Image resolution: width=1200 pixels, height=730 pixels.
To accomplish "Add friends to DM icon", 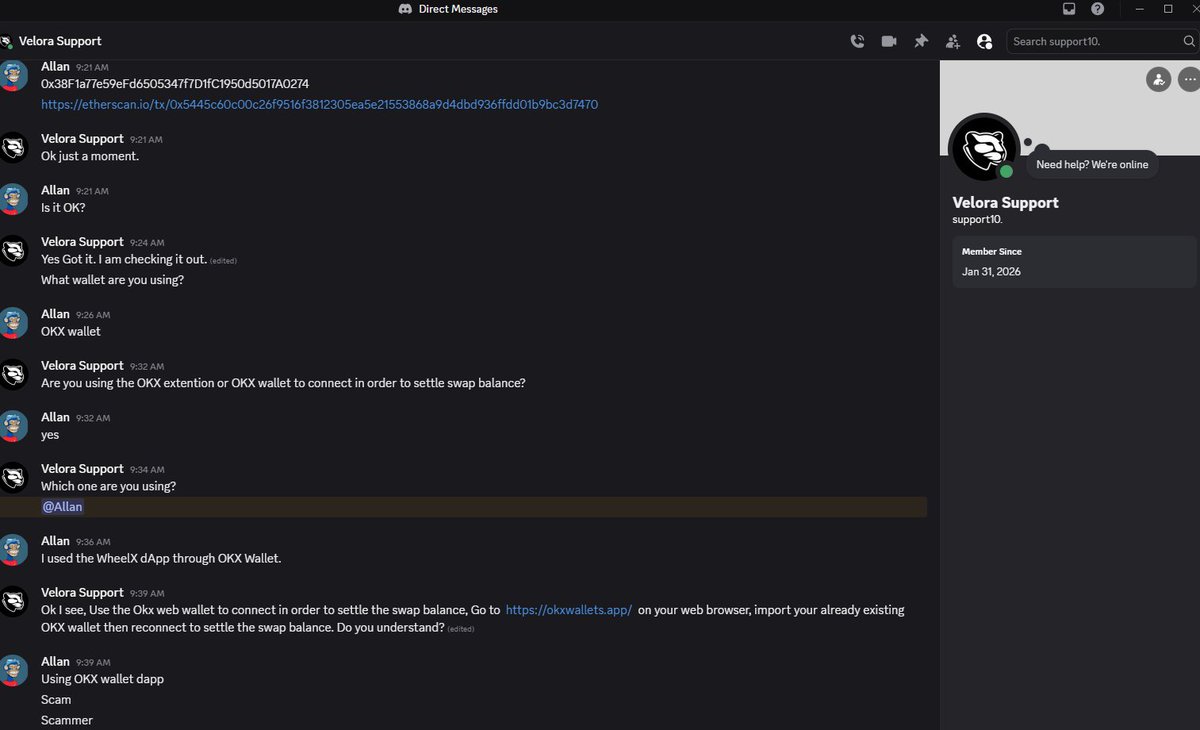I will pyautogui.click(x=953, y=41).
